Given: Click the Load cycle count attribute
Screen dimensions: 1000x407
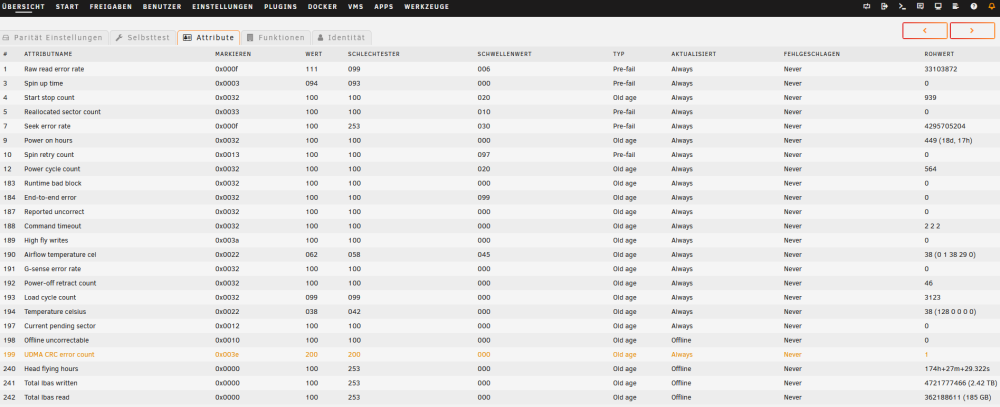Looking at the screenshot, I should [50, 297].
